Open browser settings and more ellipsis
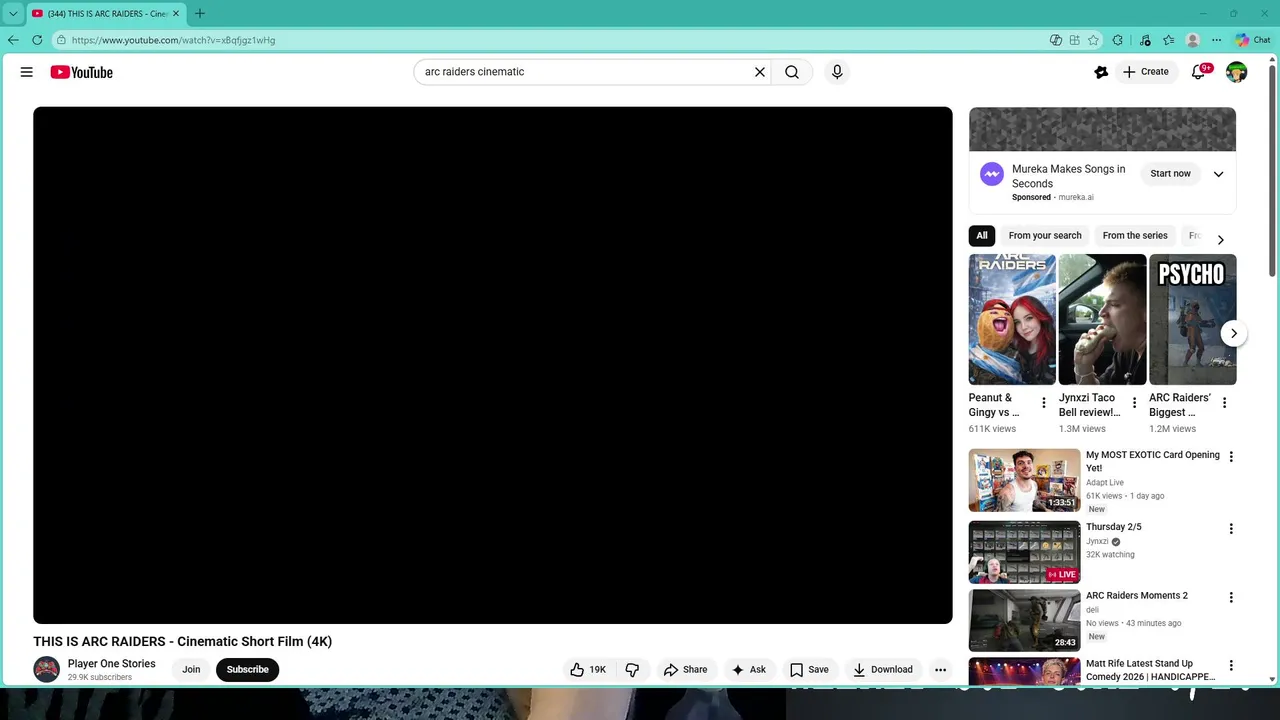This screenshot has width=1280, height=720. (x=1216, y=40)
